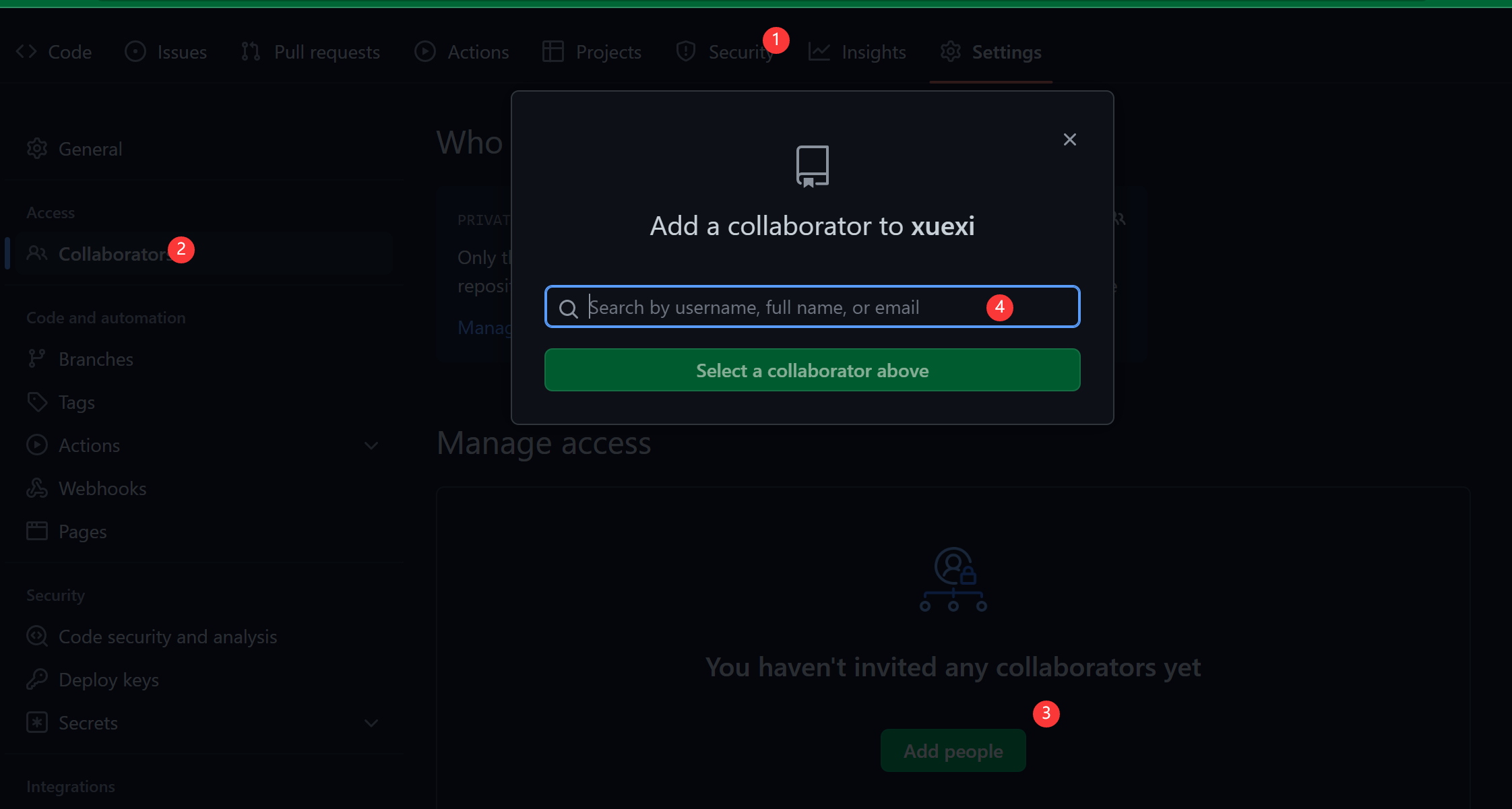1512x809 pixels.
Task: Go to Webhooks settings
Action: (102, 488)
